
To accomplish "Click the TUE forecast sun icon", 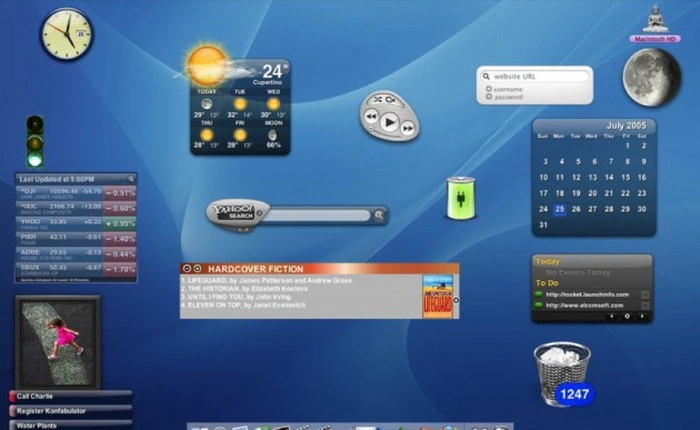I will coord(240,104).
